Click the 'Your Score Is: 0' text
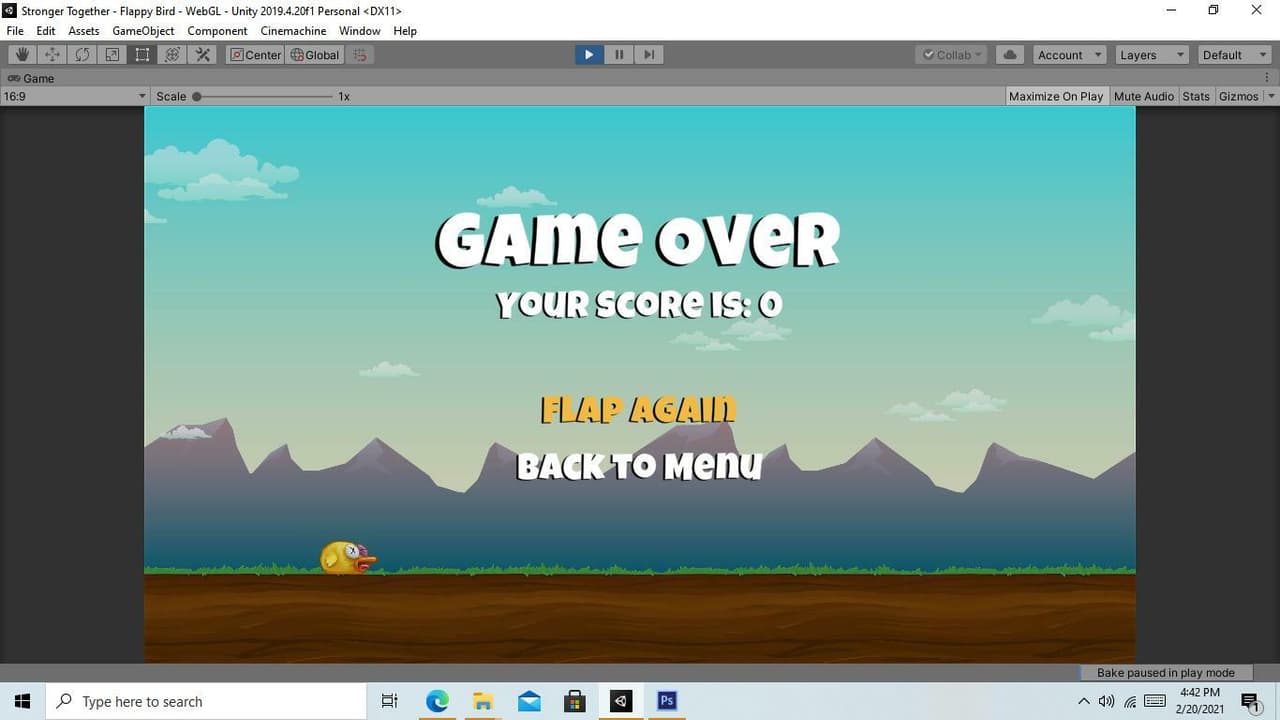 pos(639,304)
